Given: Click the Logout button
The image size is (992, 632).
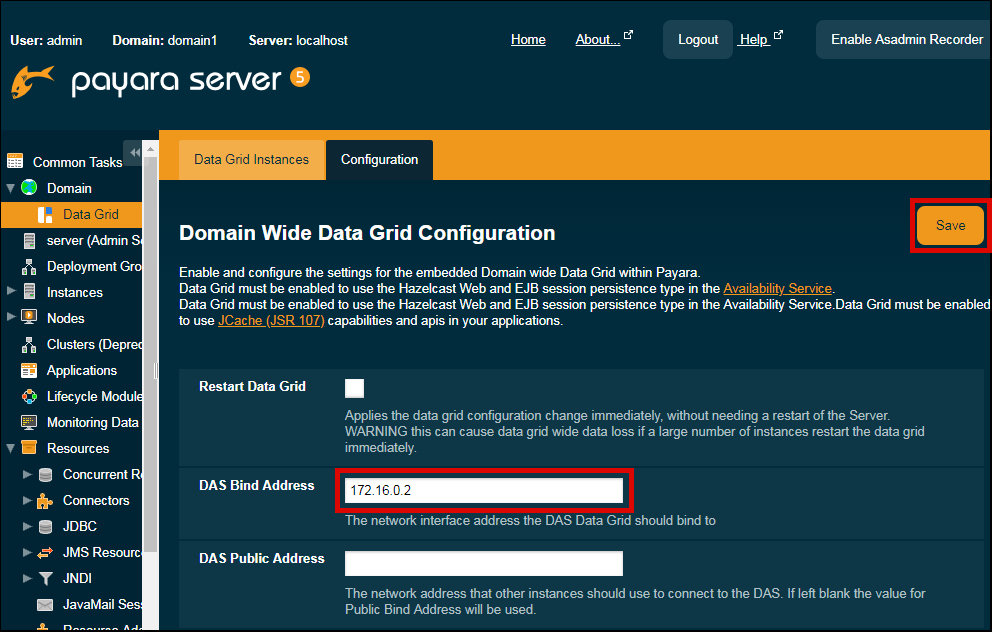Looking at the screenshot, I should (x=697, y=40).
